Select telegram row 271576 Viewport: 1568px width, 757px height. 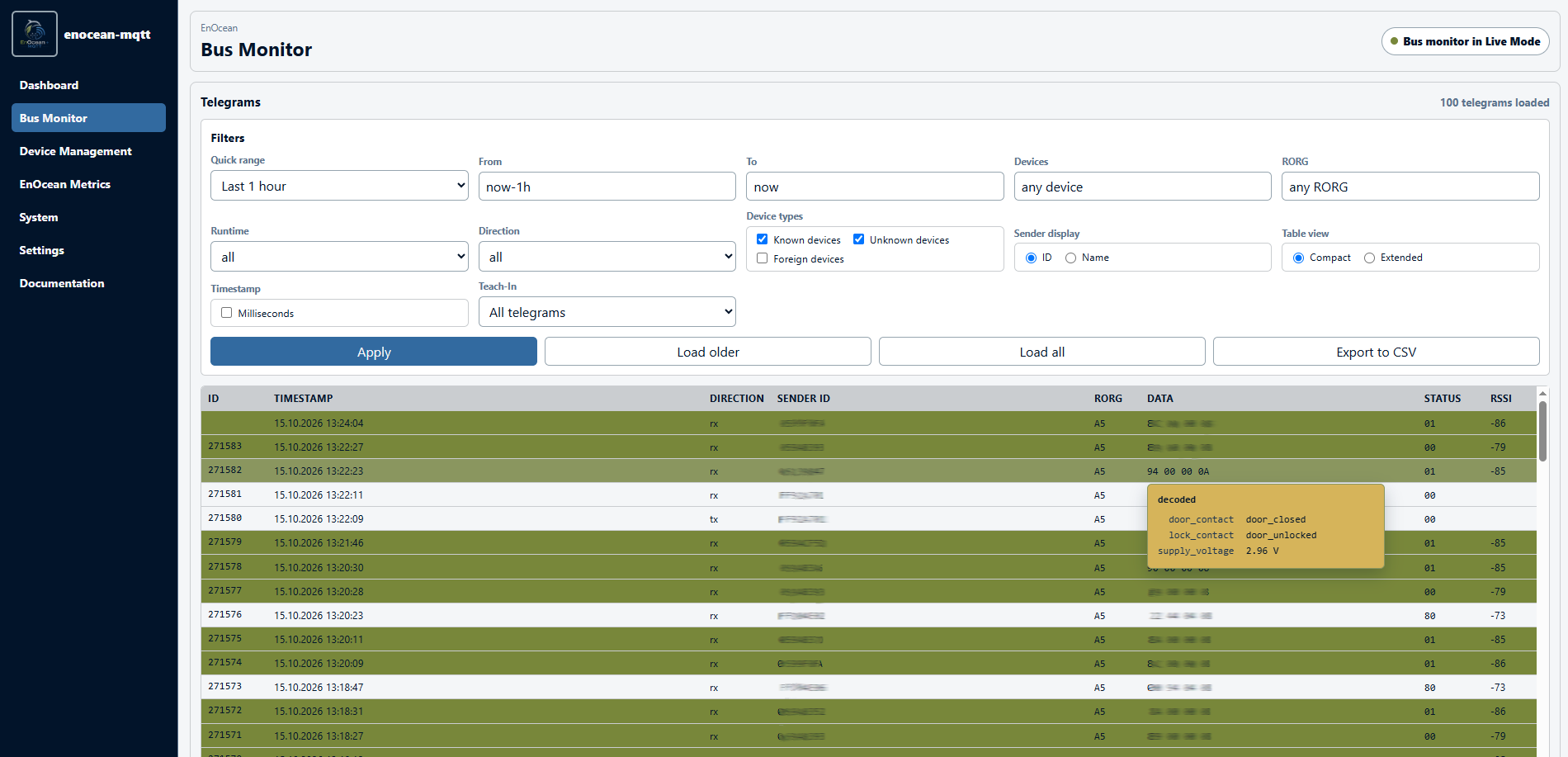(868, 615)
